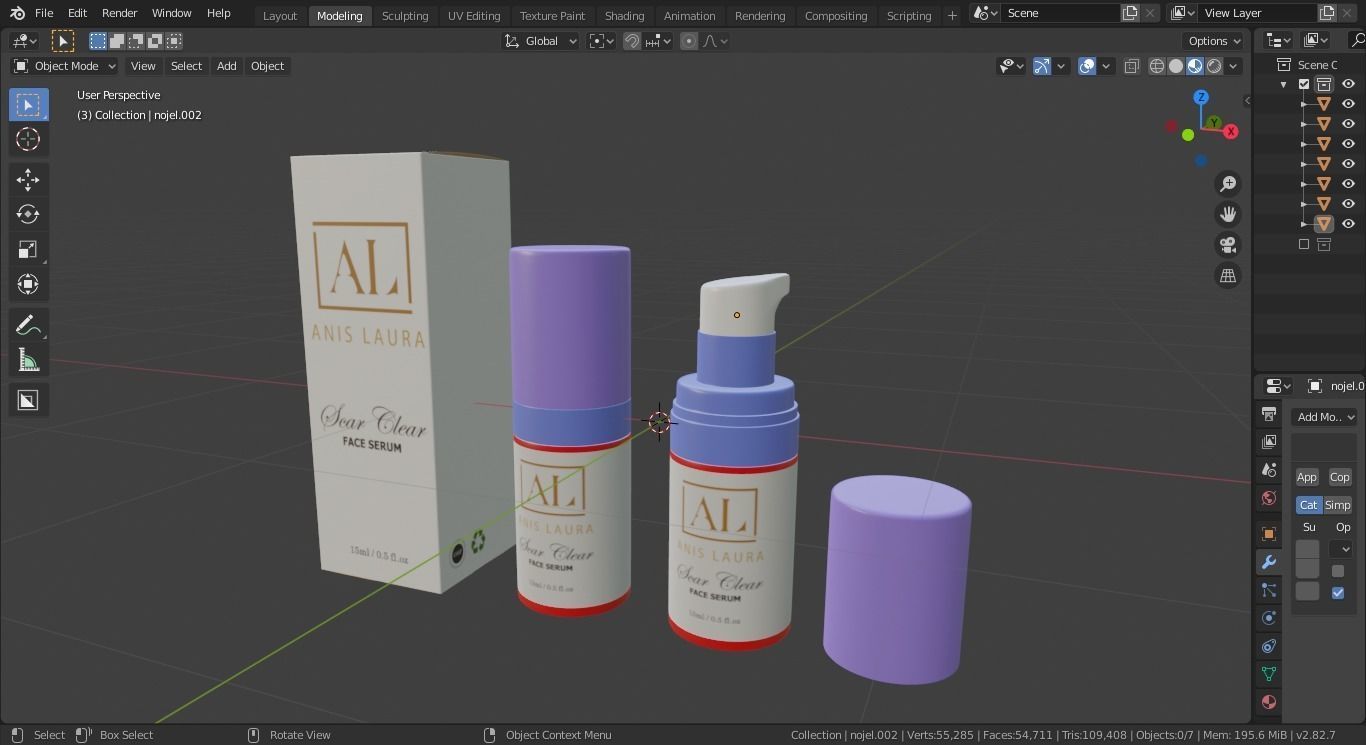Open editor type dropdown in viewport

point(23,41)
